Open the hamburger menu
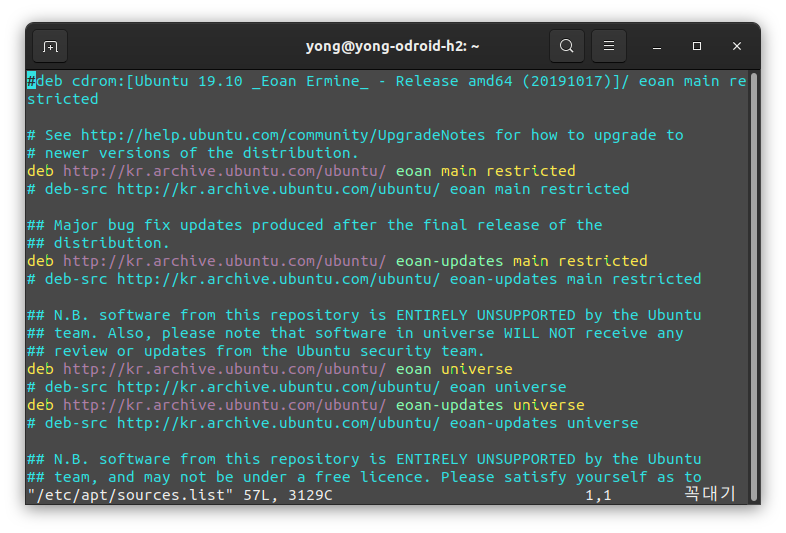 pos(609,46)
